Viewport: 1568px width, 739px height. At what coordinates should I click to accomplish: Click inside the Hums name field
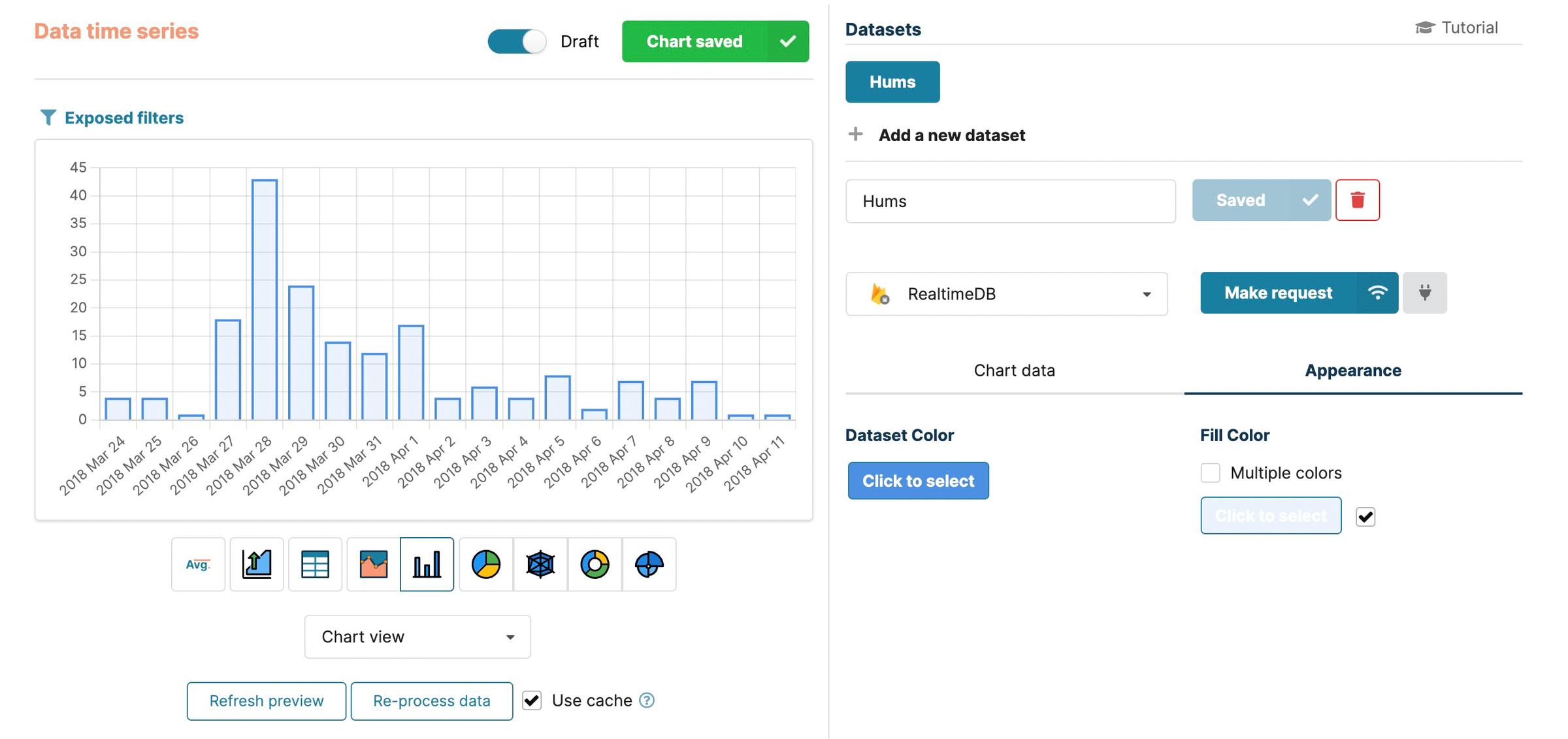[x=1009, y=201]
